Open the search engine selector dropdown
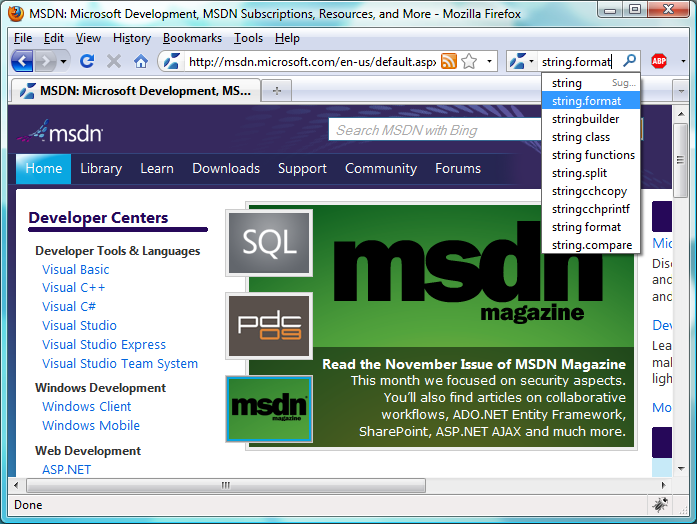Viewport: 697px width, 524px height. pos(522,61)
